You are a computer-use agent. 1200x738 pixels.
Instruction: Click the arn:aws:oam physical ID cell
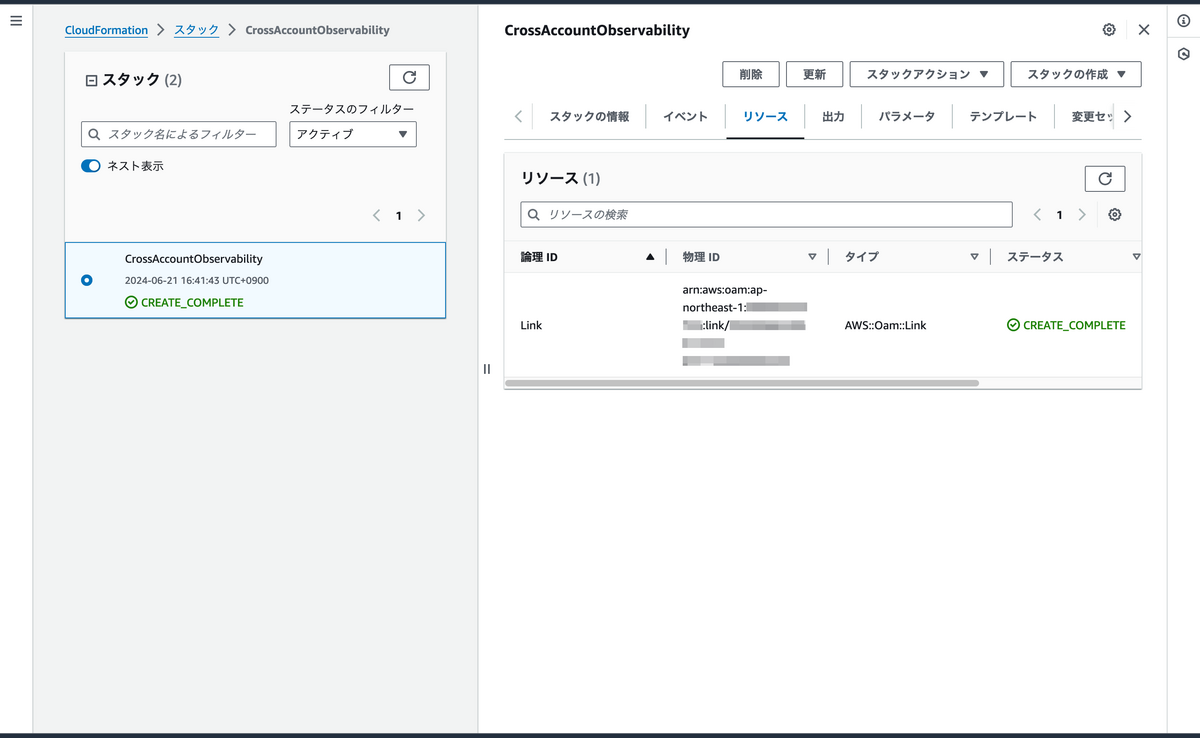744,325
